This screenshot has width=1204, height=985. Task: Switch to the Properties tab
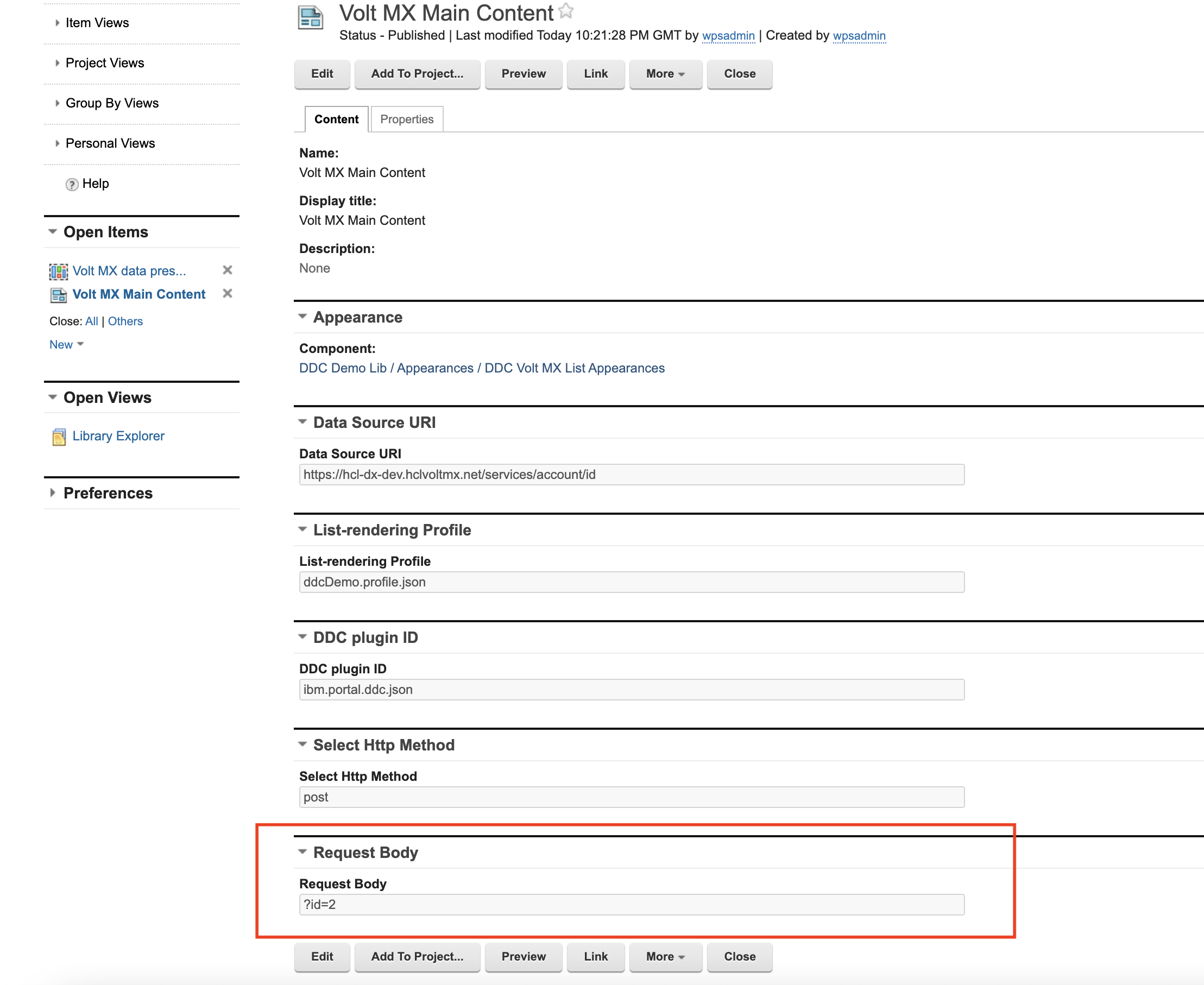tap(406, 119)
